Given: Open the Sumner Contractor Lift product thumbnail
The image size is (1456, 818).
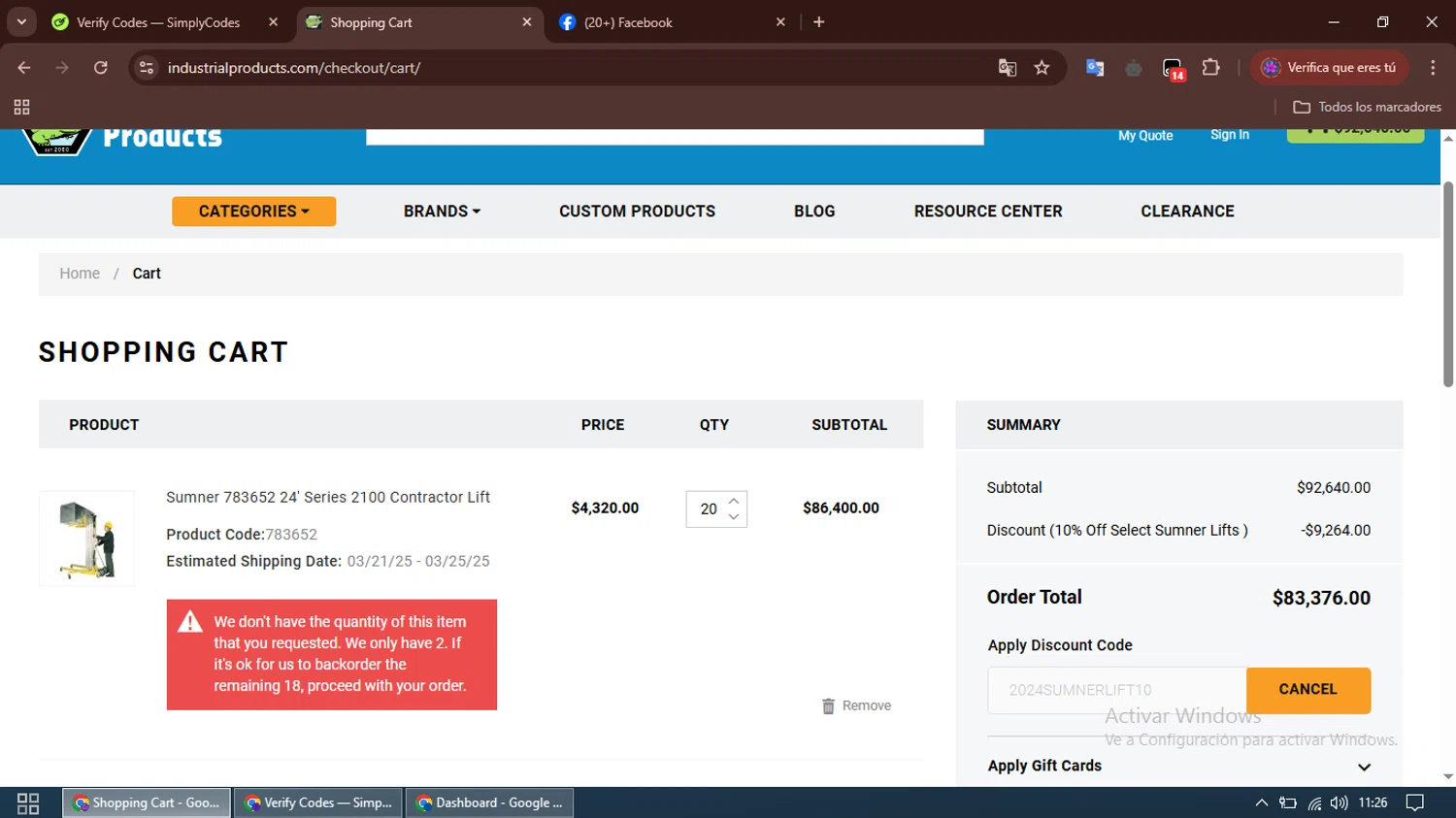Looking at the screenshot, I should [86, 539].
